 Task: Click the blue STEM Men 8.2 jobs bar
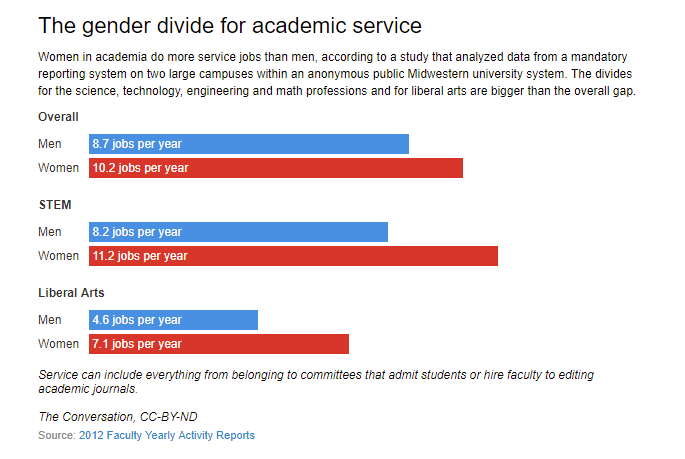(238, 232)
